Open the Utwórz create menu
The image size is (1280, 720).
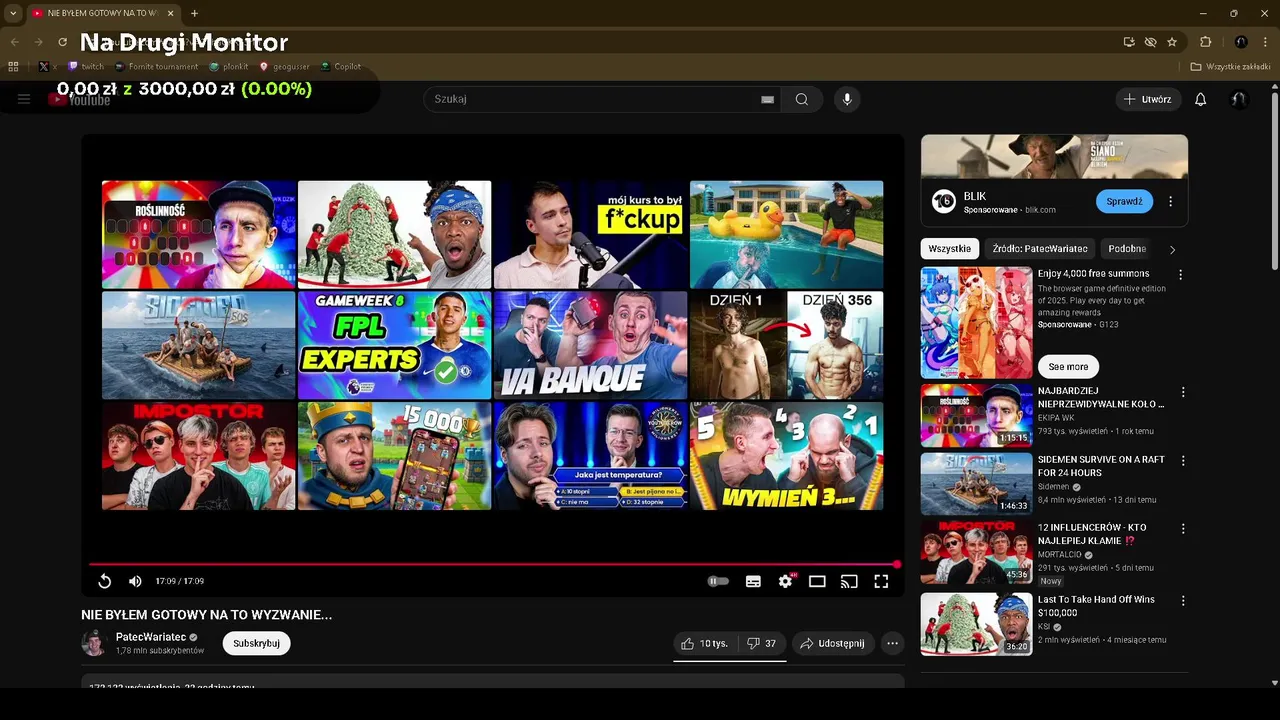pos(1148,99)
